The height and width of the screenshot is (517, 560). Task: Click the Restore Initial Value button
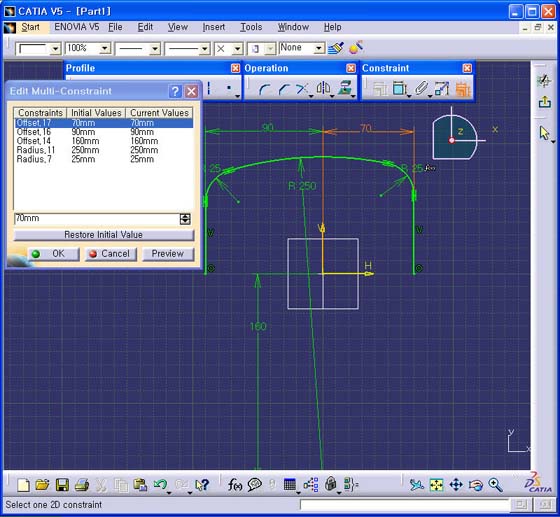pos(104,235)
